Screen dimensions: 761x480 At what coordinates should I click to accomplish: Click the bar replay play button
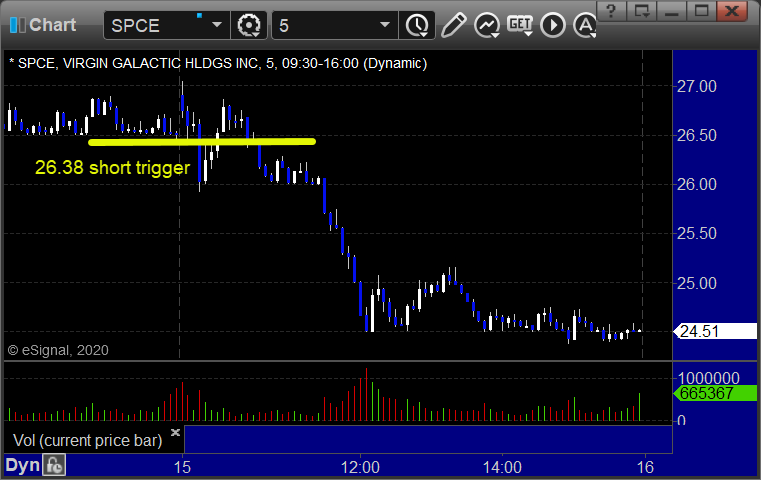553,25
